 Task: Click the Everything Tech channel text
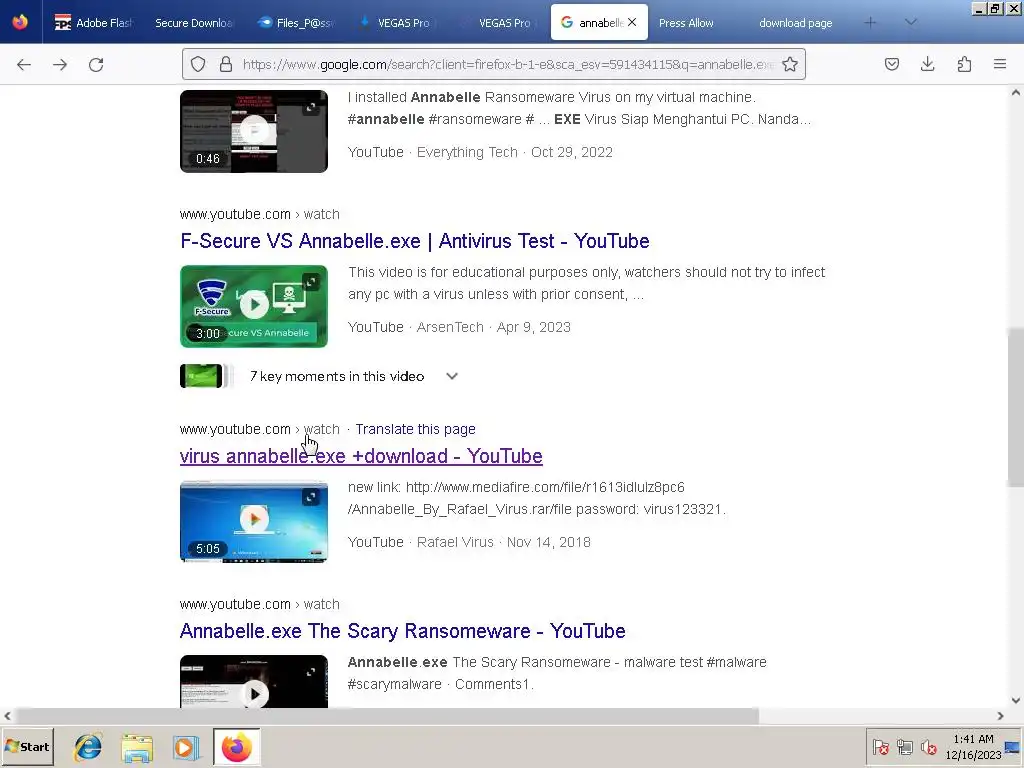pos(467,152)
